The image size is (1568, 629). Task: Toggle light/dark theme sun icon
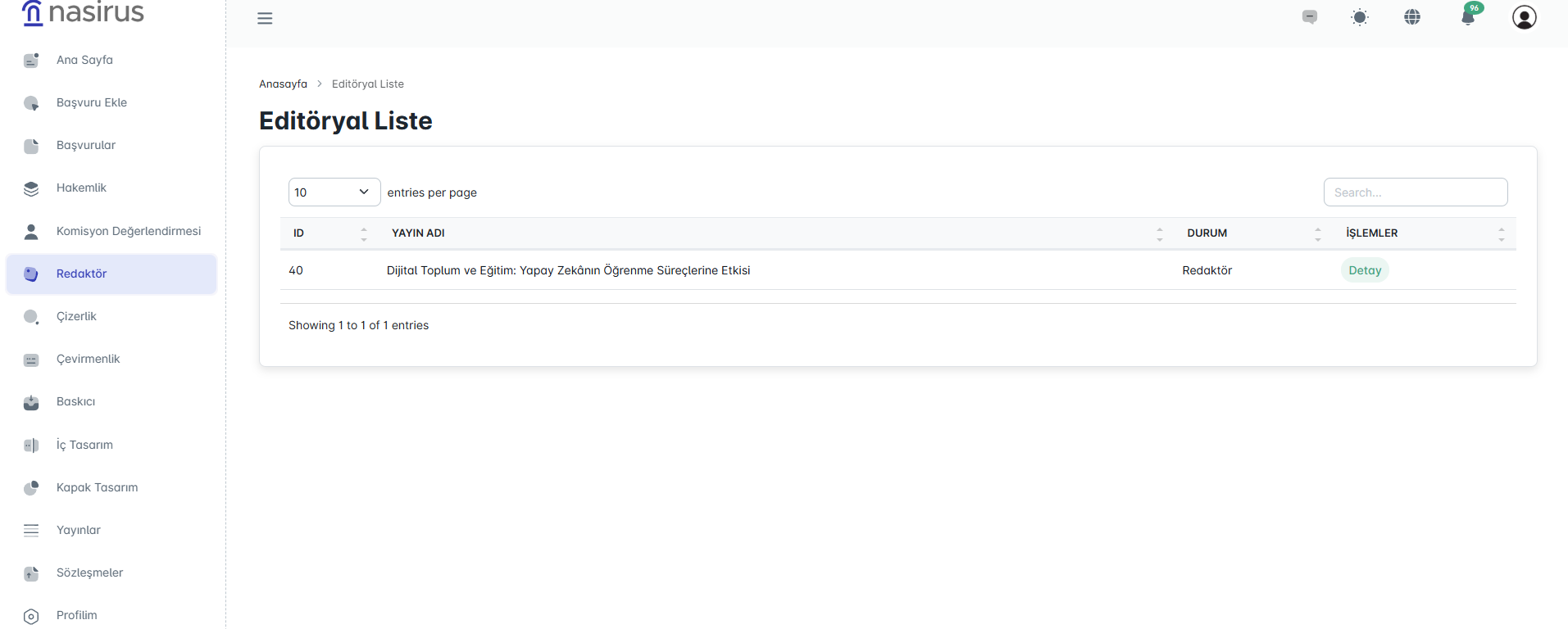tap(1360, 17)
